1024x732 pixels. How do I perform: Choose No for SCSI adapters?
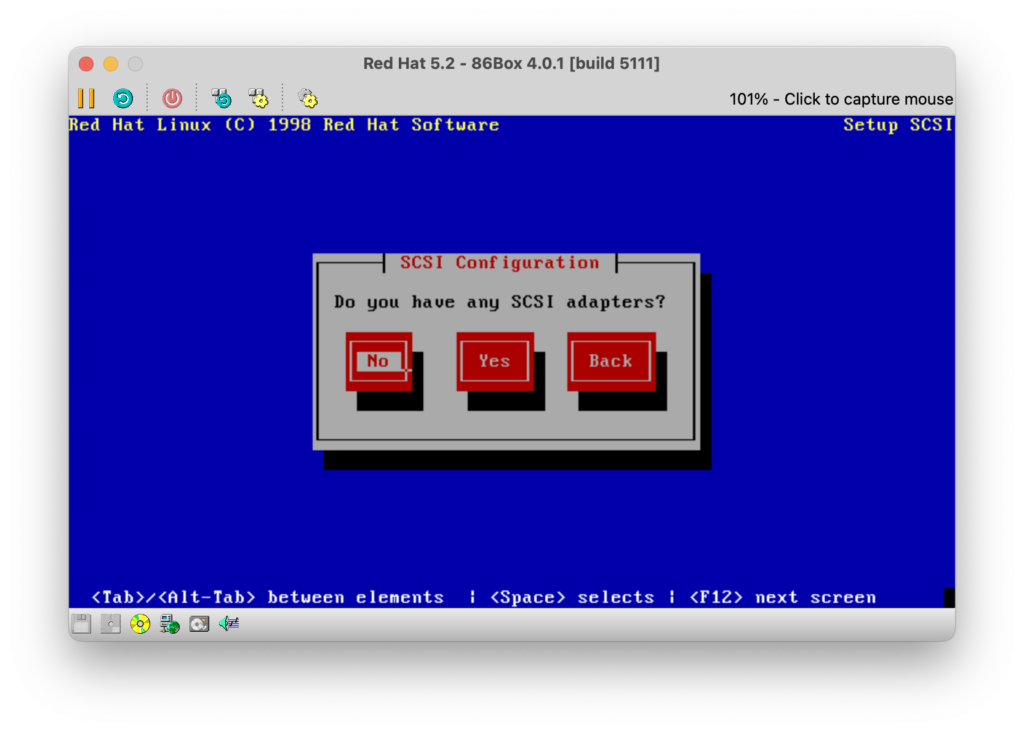coord(379,361)
